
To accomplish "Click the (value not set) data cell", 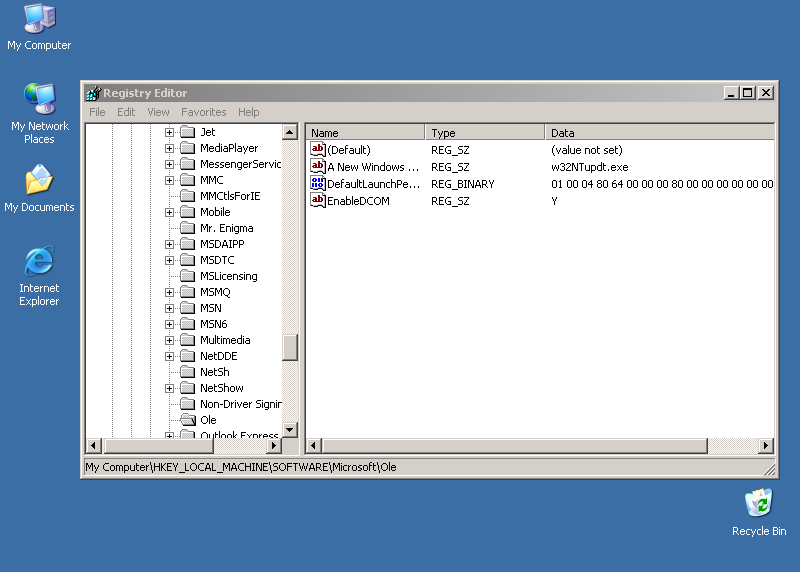I will [x=586, y=150].
